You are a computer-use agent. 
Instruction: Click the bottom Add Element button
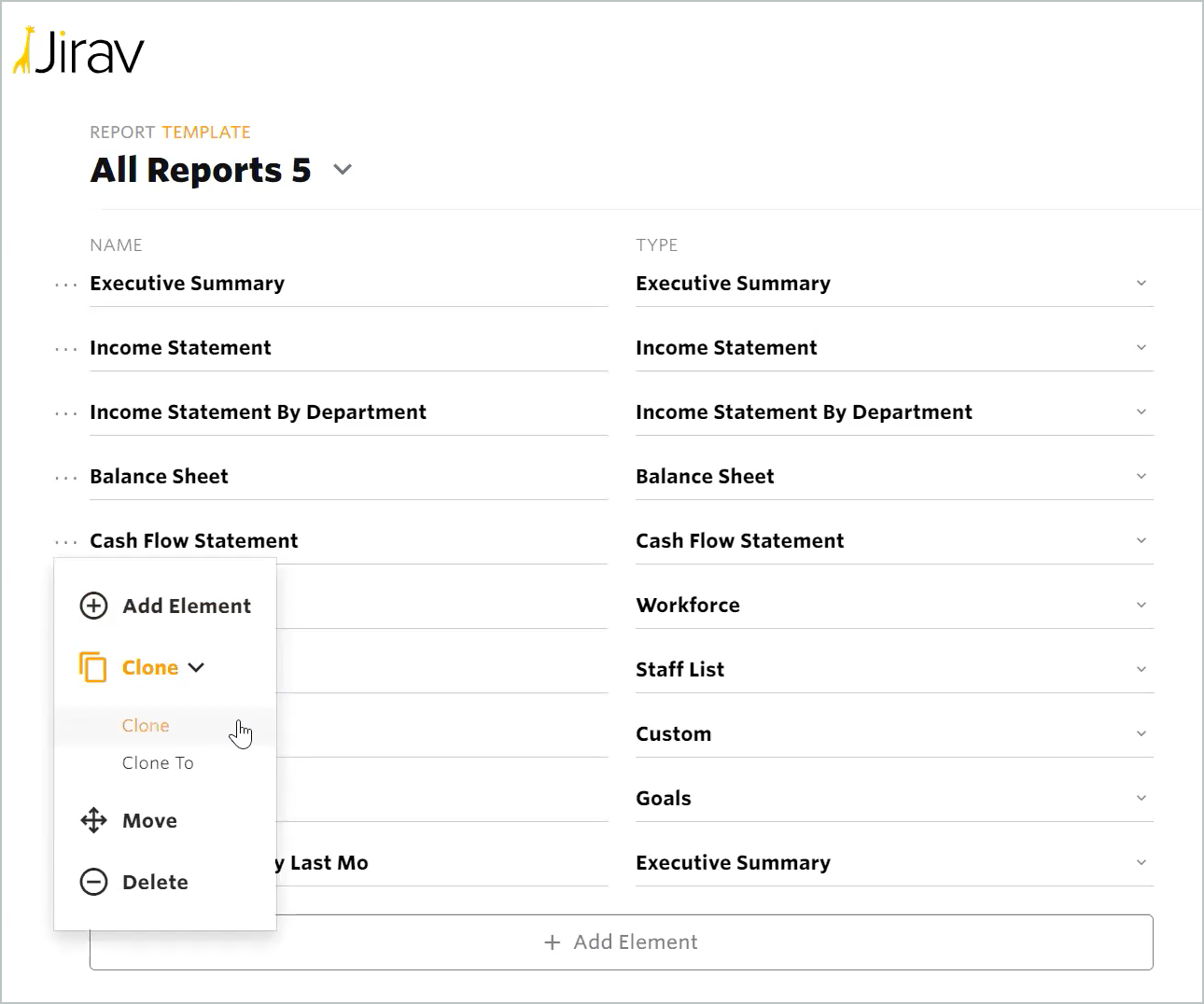coord(621,941)
